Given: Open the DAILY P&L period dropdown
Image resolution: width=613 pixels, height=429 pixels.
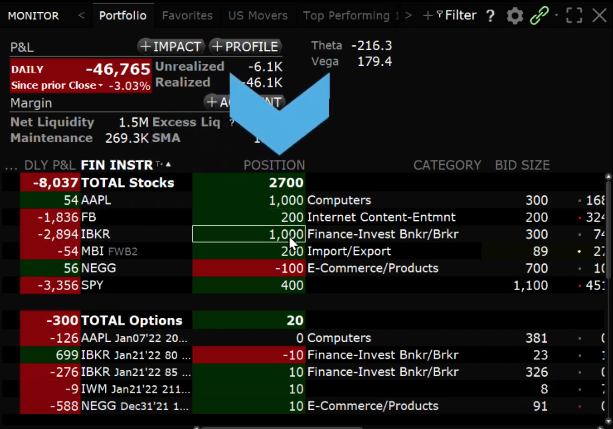Looking at the screenshot, I should pyautogui.click(x=36, y=69).
